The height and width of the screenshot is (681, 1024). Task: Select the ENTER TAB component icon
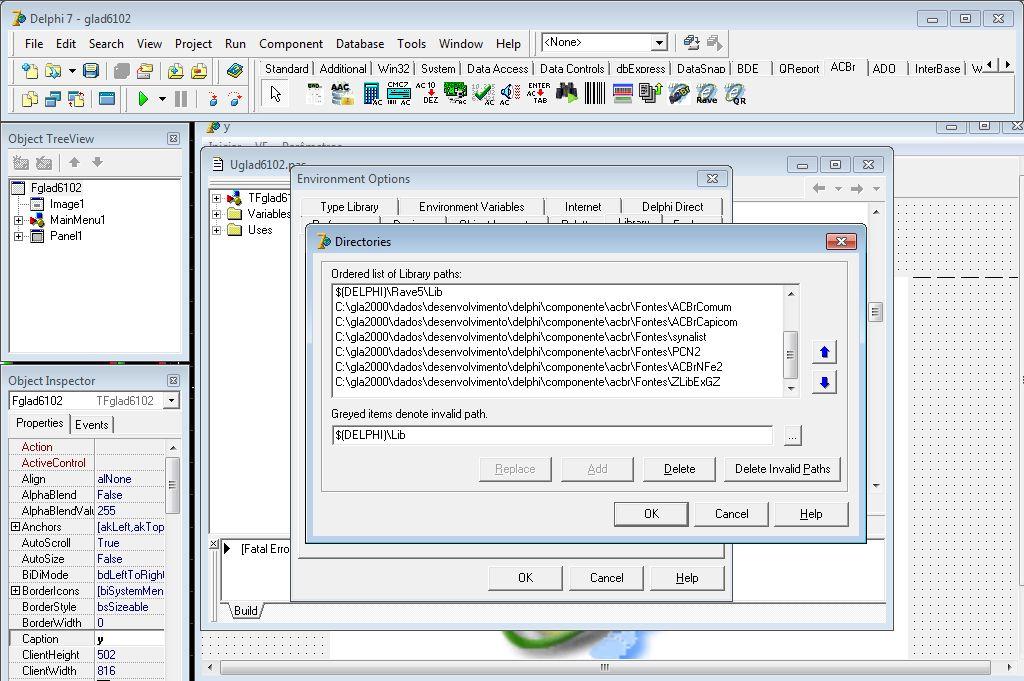tap(539, 94)
